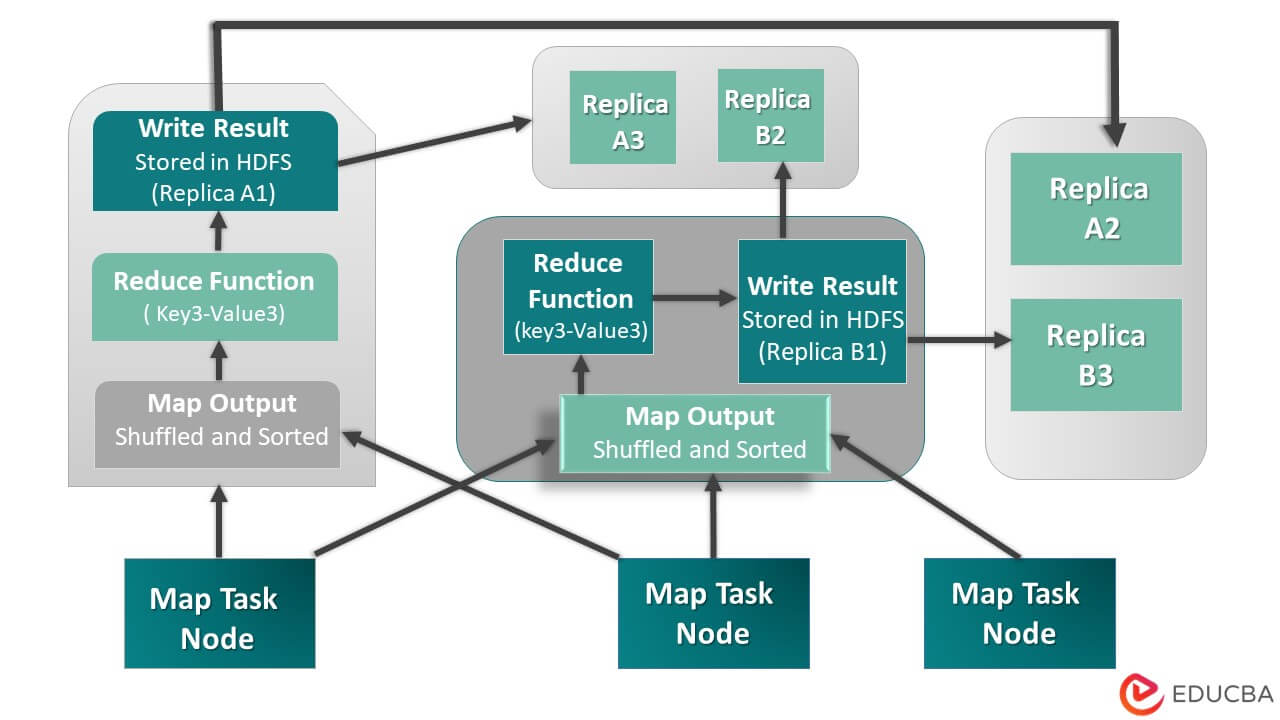Click the middle Map Task Node box

tap(713, 611)
